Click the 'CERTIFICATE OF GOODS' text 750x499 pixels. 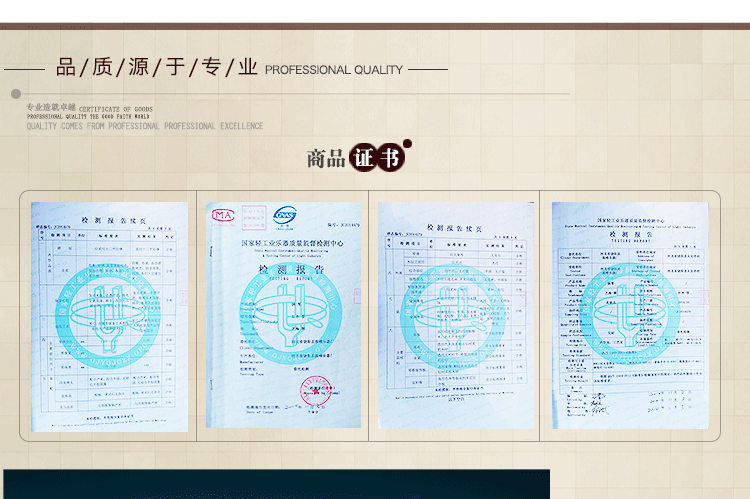pos(116,109)
